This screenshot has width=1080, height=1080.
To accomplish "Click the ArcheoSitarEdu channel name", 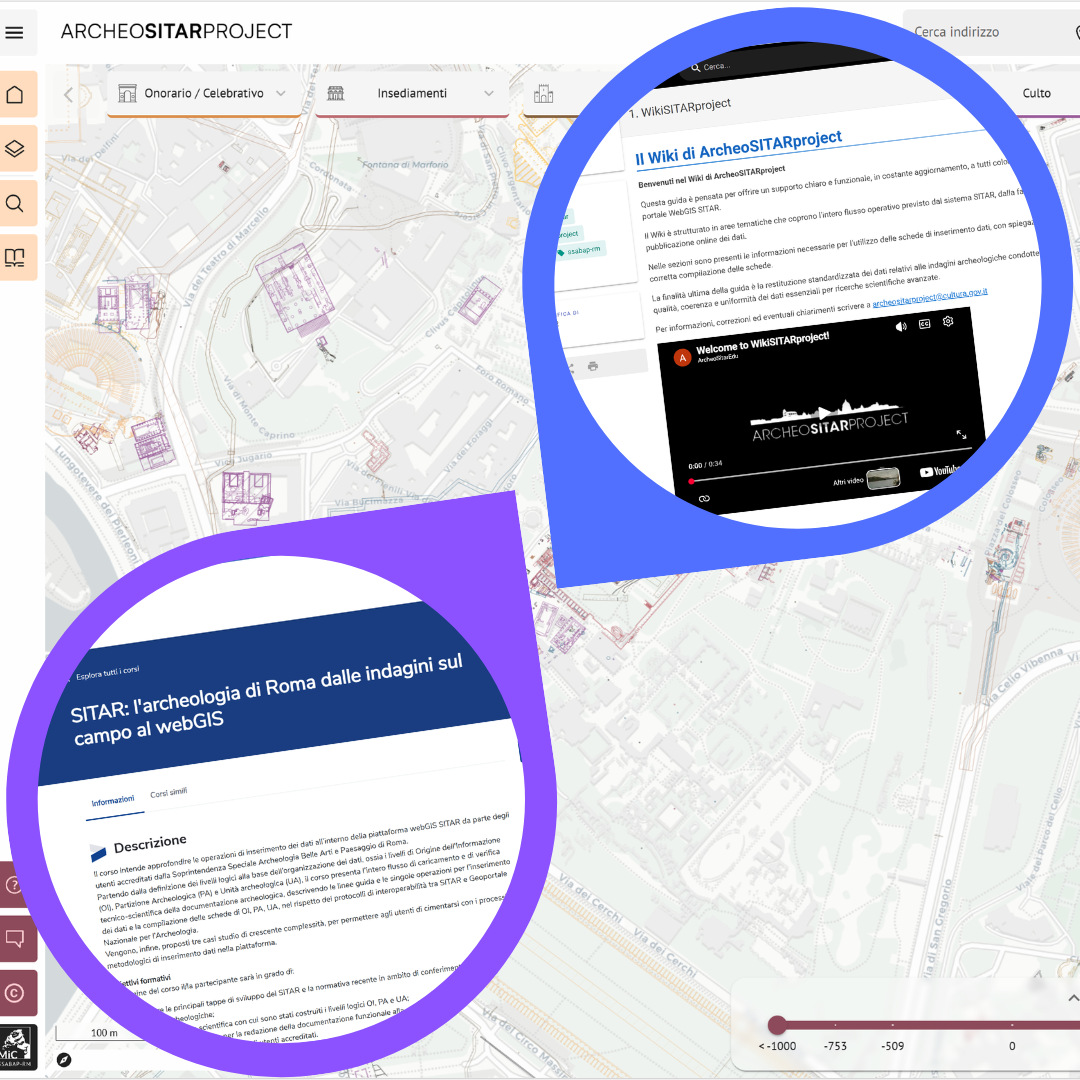I will [x=717, y=358].
